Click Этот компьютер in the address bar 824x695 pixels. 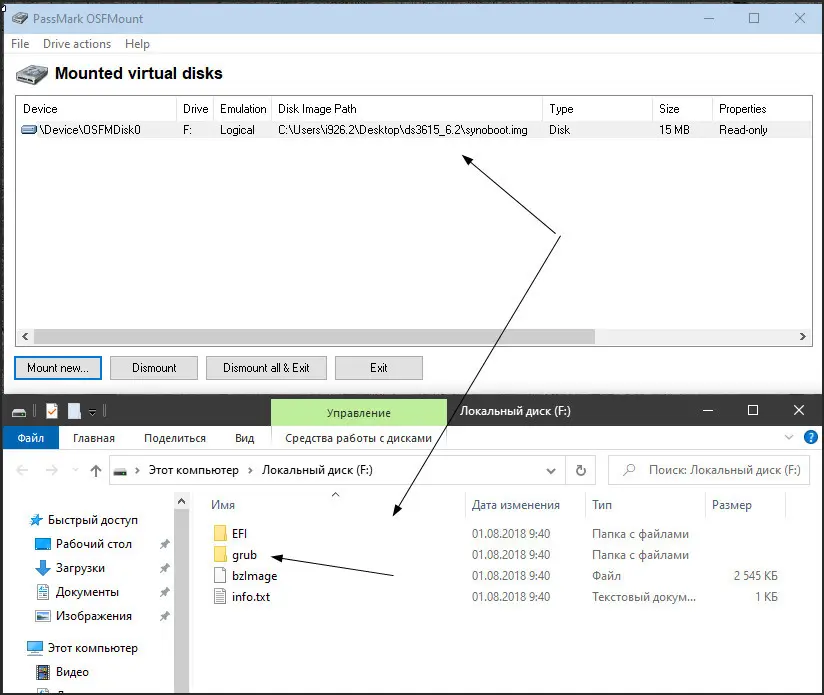point(193,470)
